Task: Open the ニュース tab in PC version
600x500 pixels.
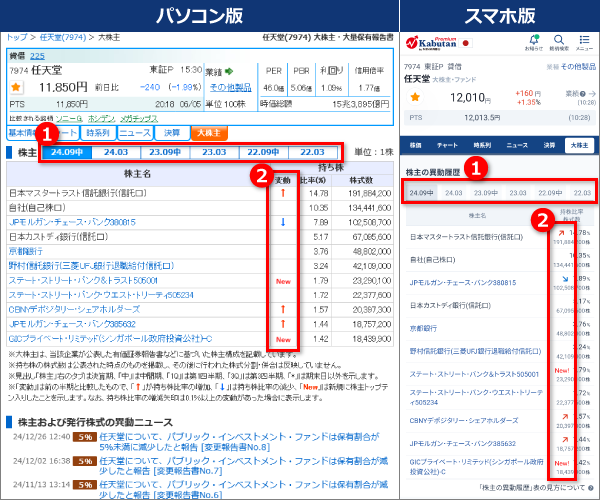Action: click(x=135, y=133)
